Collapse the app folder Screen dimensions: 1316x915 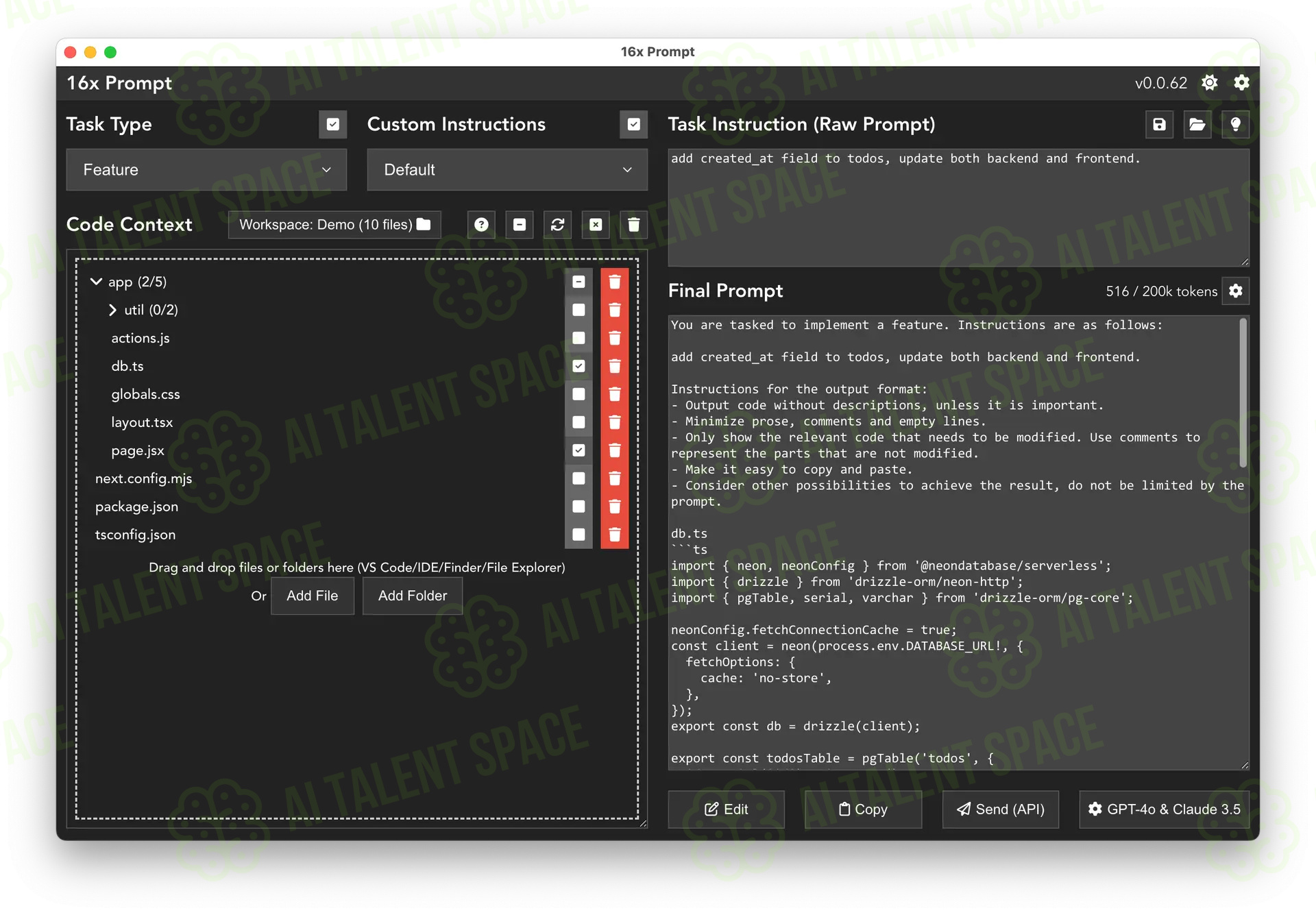(96, 282)
